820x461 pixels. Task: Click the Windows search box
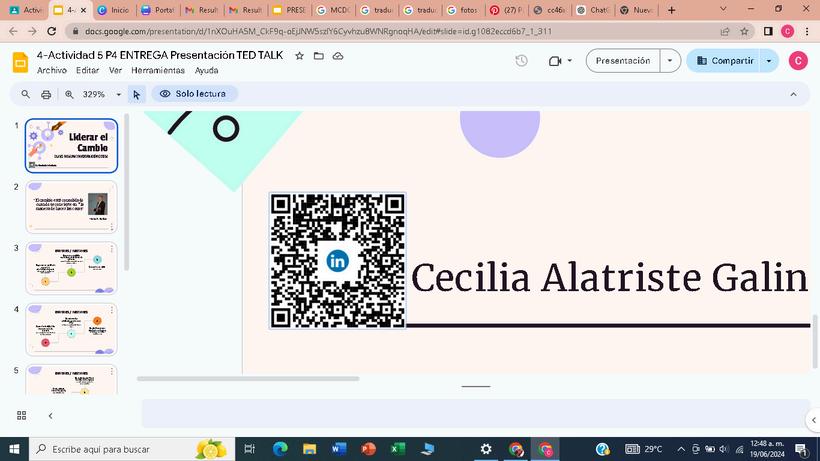pyautogui.click(x=132, y=449)
